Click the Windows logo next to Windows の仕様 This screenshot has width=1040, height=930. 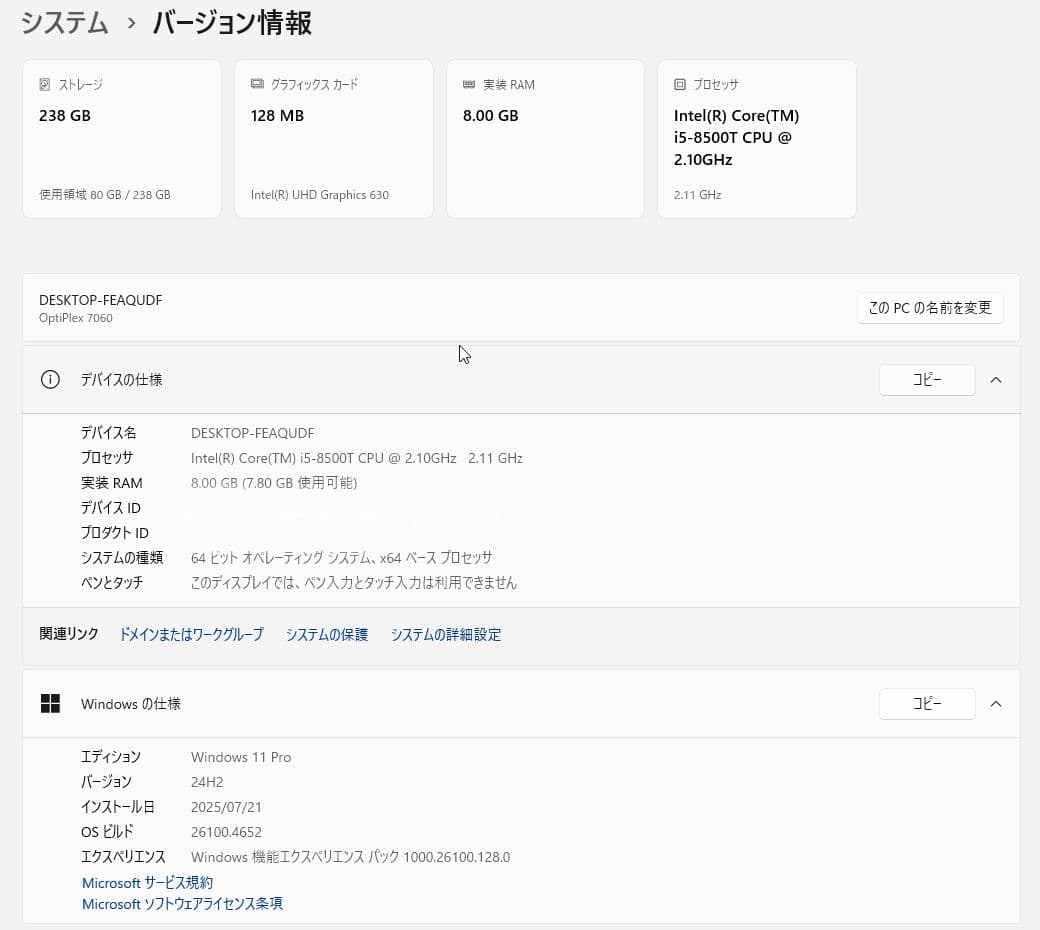pos(50,703)
